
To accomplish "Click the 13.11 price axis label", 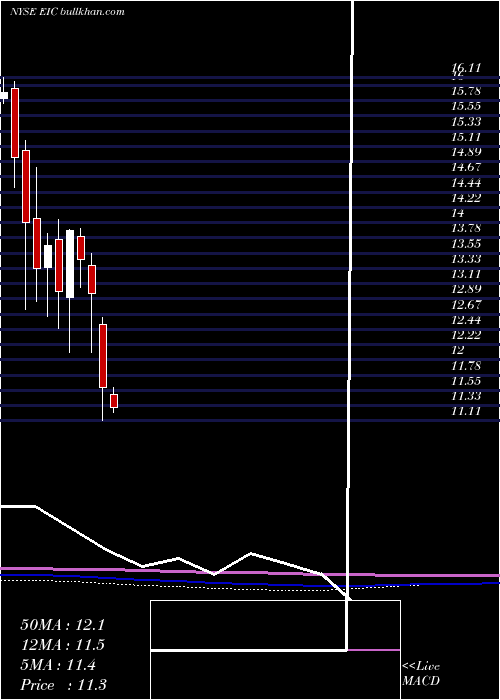I will (466, 274).
